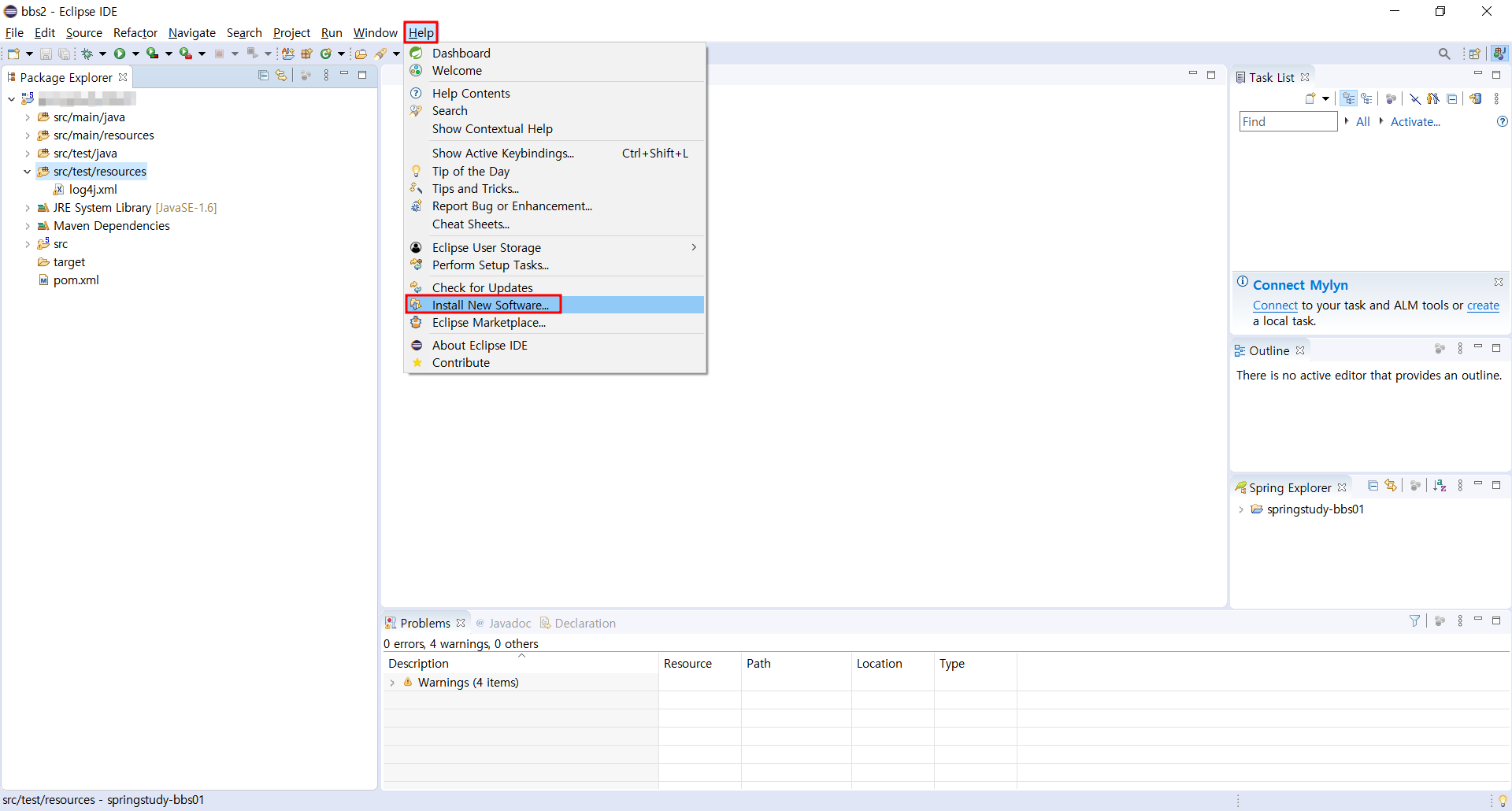Image resolution: width=1512 pixels, height=811 pixels.
Task: Toggle Scheduled presentation in Task List
Action: 1367,98
